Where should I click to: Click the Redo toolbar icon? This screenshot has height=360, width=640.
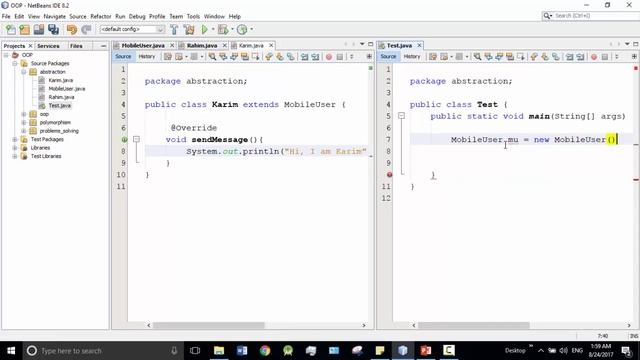coord(86,29)
